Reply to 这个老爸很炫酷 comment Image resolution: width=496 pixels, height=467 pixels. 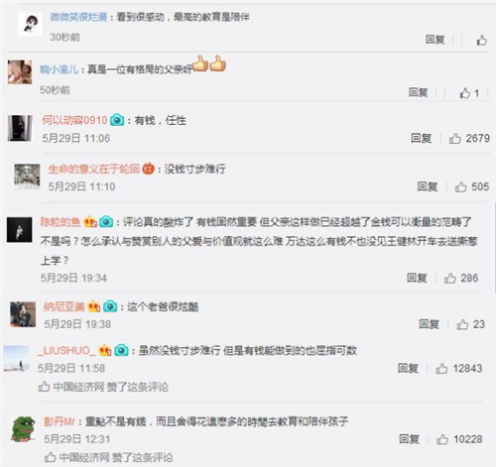(x=429, y=324)
